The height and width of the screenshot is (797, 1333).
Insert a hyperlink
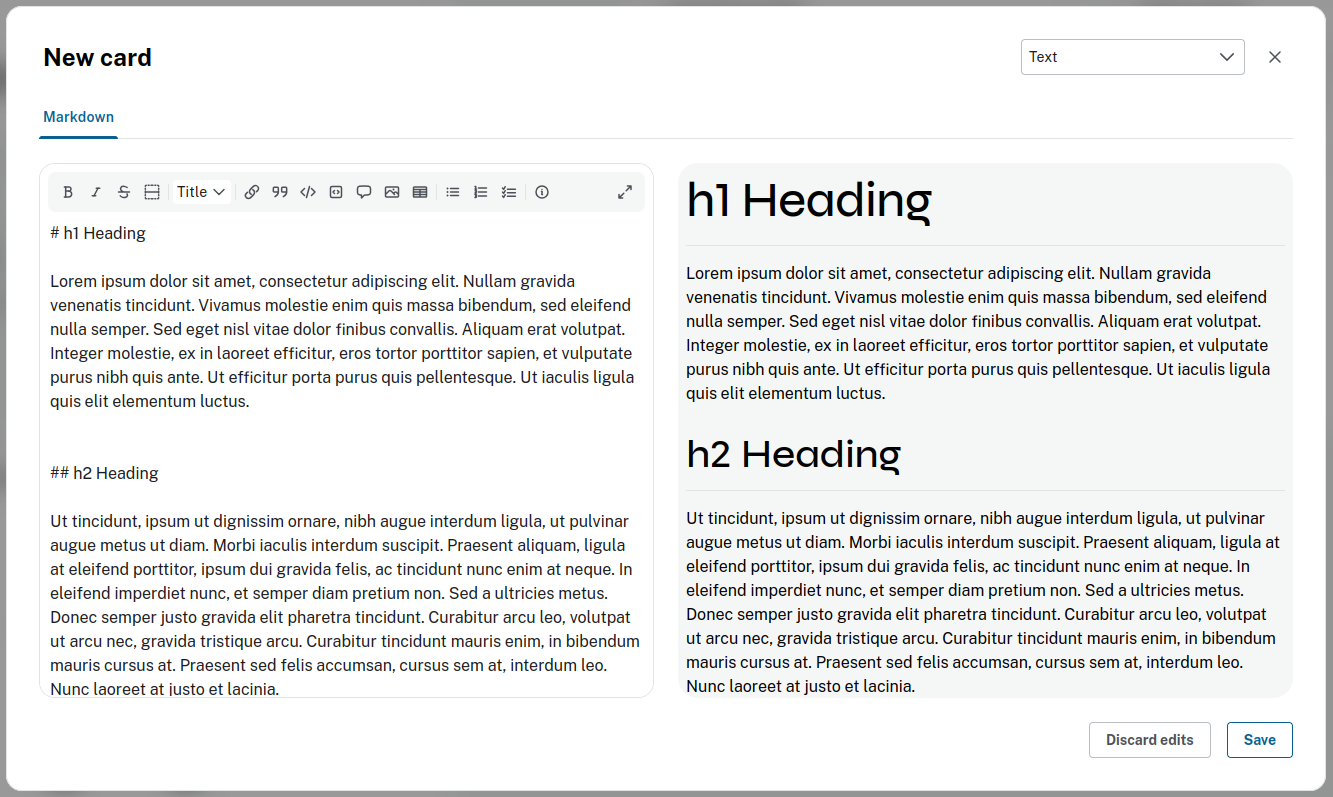pos(252,192)
